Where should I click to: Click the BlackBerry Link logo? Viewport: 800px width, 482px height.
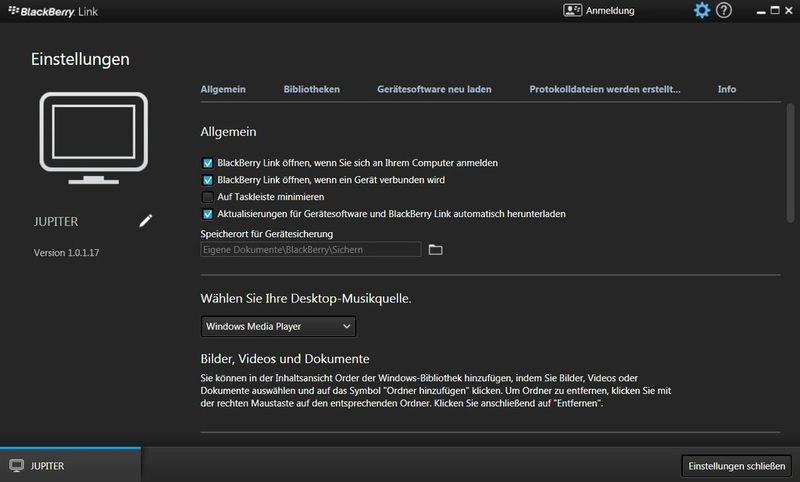53,11
